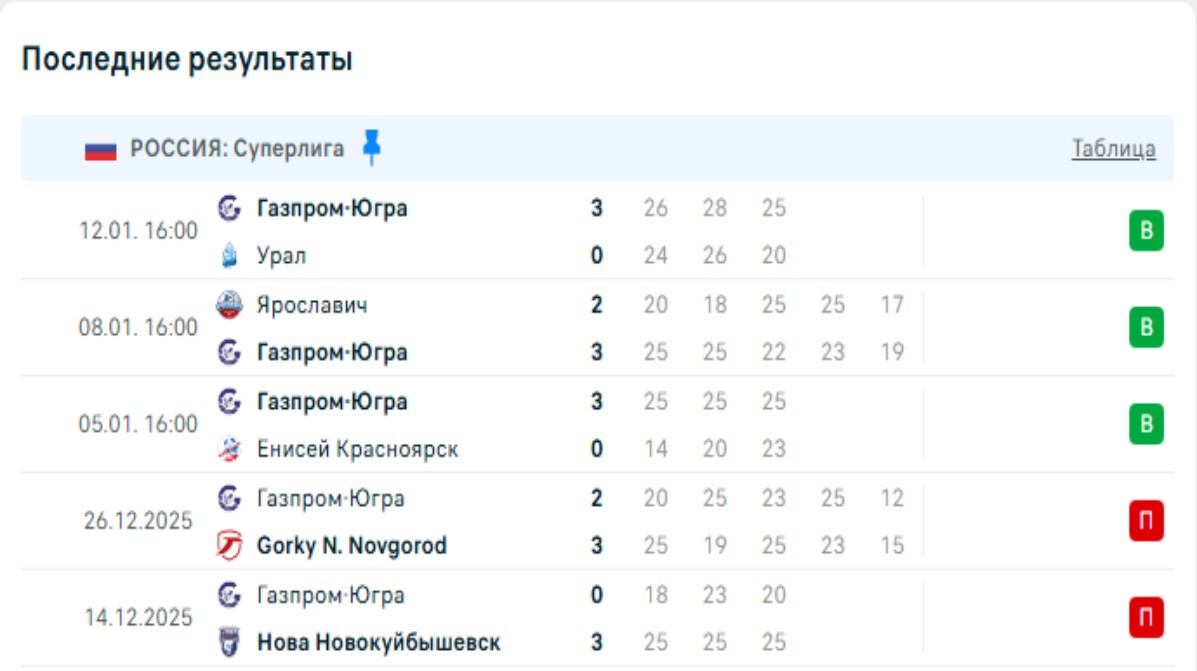Click the loss badge for the 14.12.2025 match

point(1146,618)
